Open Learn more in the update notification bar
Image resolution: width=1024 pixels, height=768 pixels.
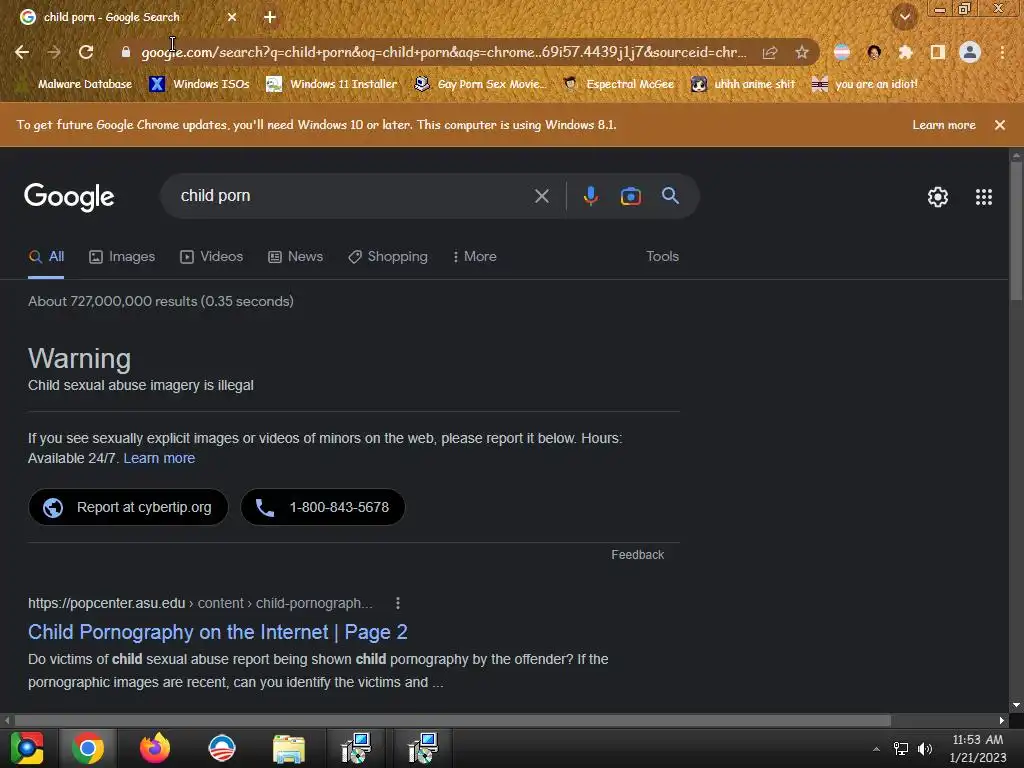coord(944,125)
